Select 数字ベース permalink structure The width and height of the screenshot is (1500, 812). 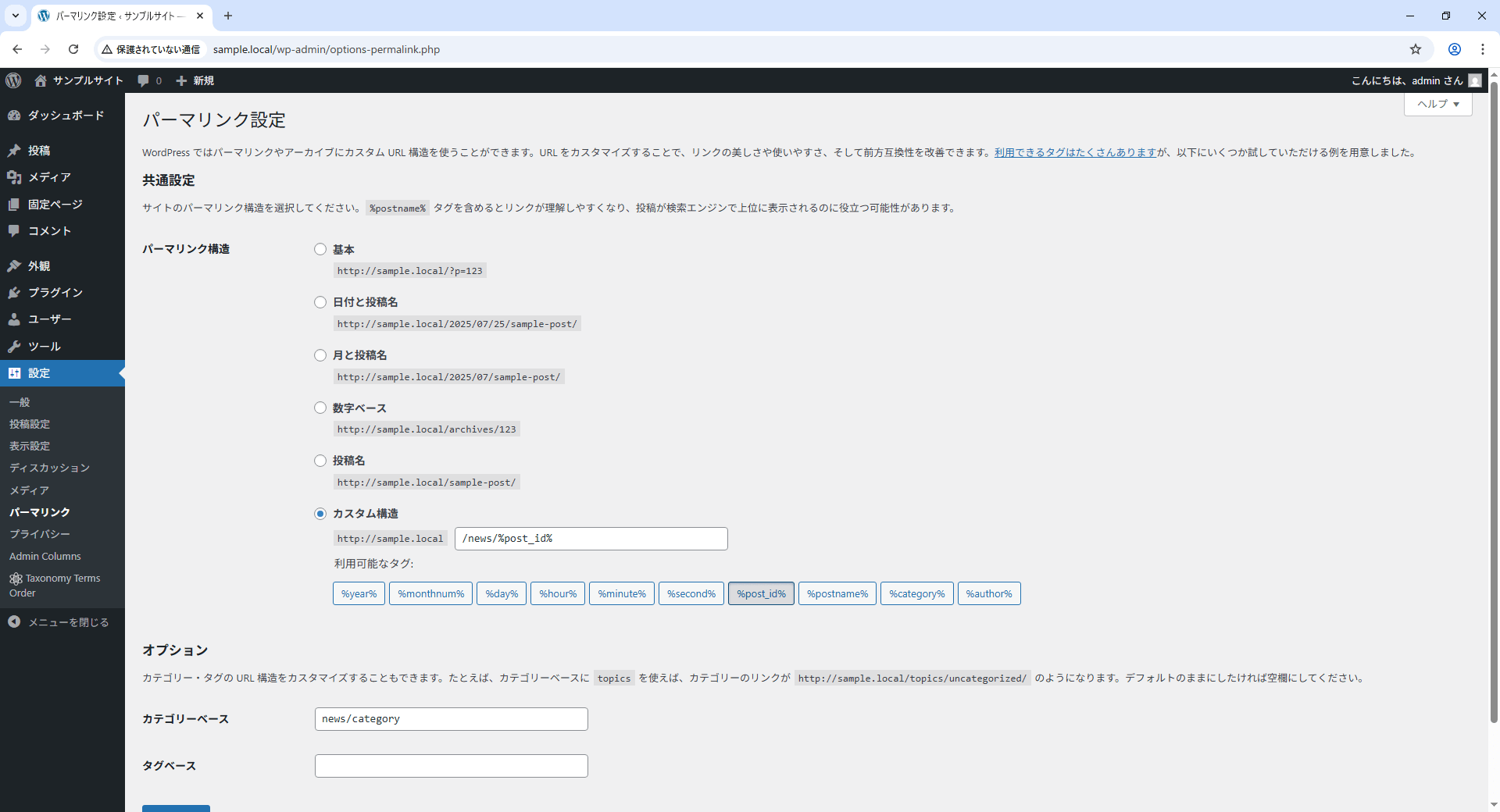(320, 408)
